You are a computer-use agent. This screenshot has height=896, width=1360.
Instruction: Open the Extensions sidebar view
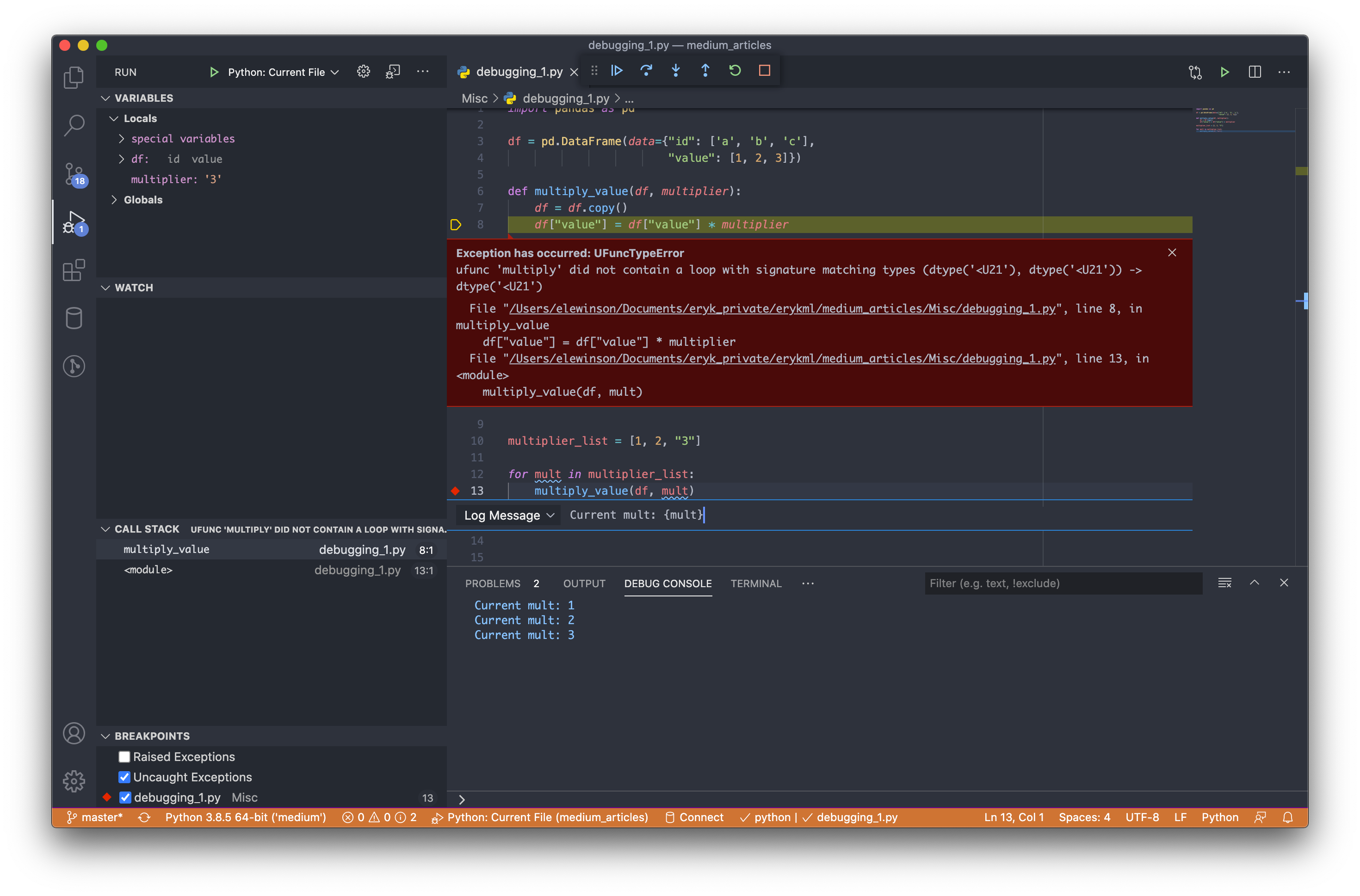pos(74,270)
